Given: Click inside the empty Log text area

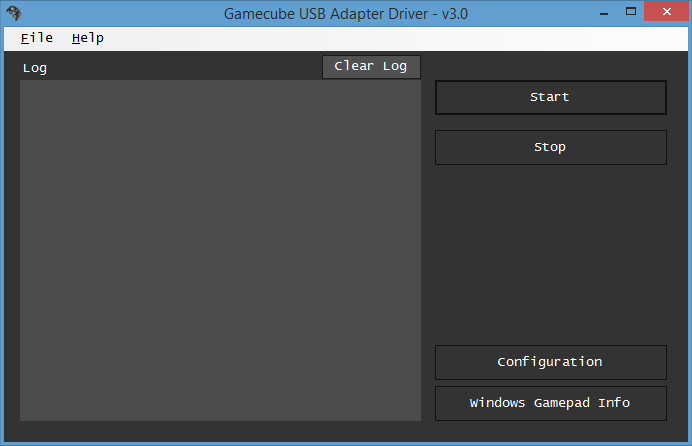Looking at the screenshot, I should pos(220,250).
